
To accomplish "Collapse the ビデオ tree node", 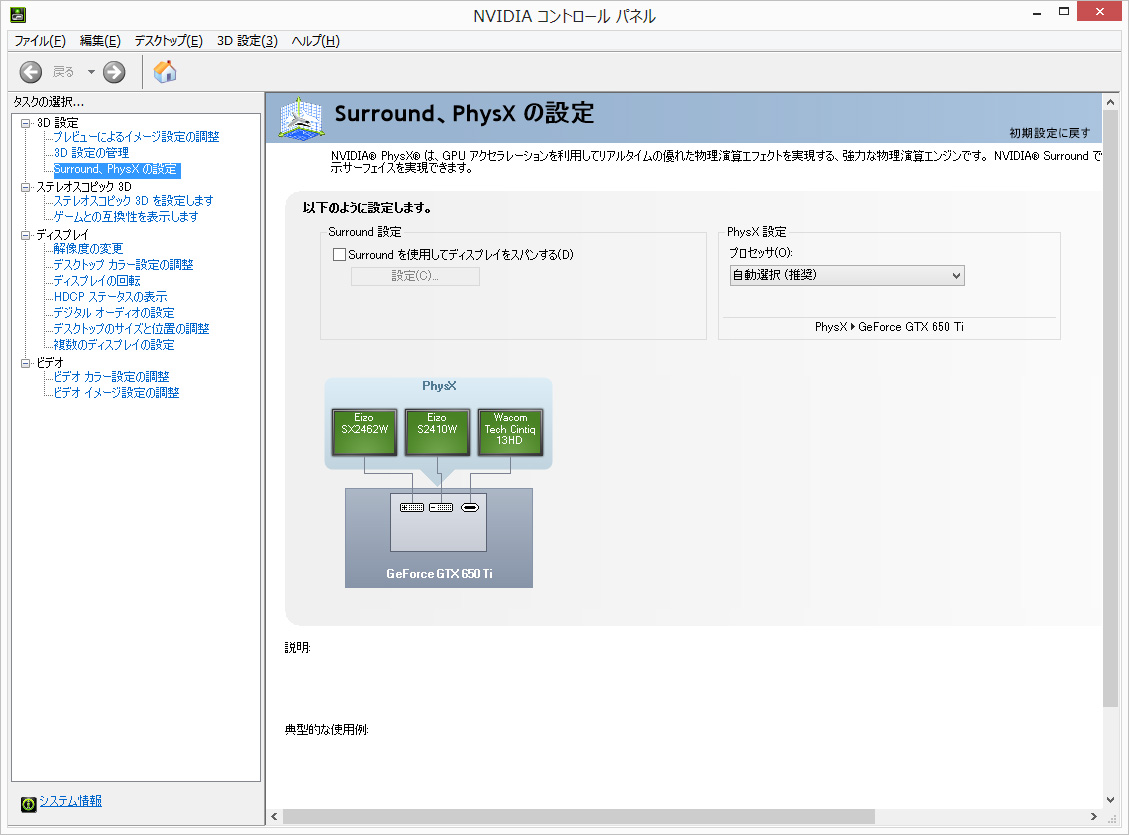I will tap(26, 364).
